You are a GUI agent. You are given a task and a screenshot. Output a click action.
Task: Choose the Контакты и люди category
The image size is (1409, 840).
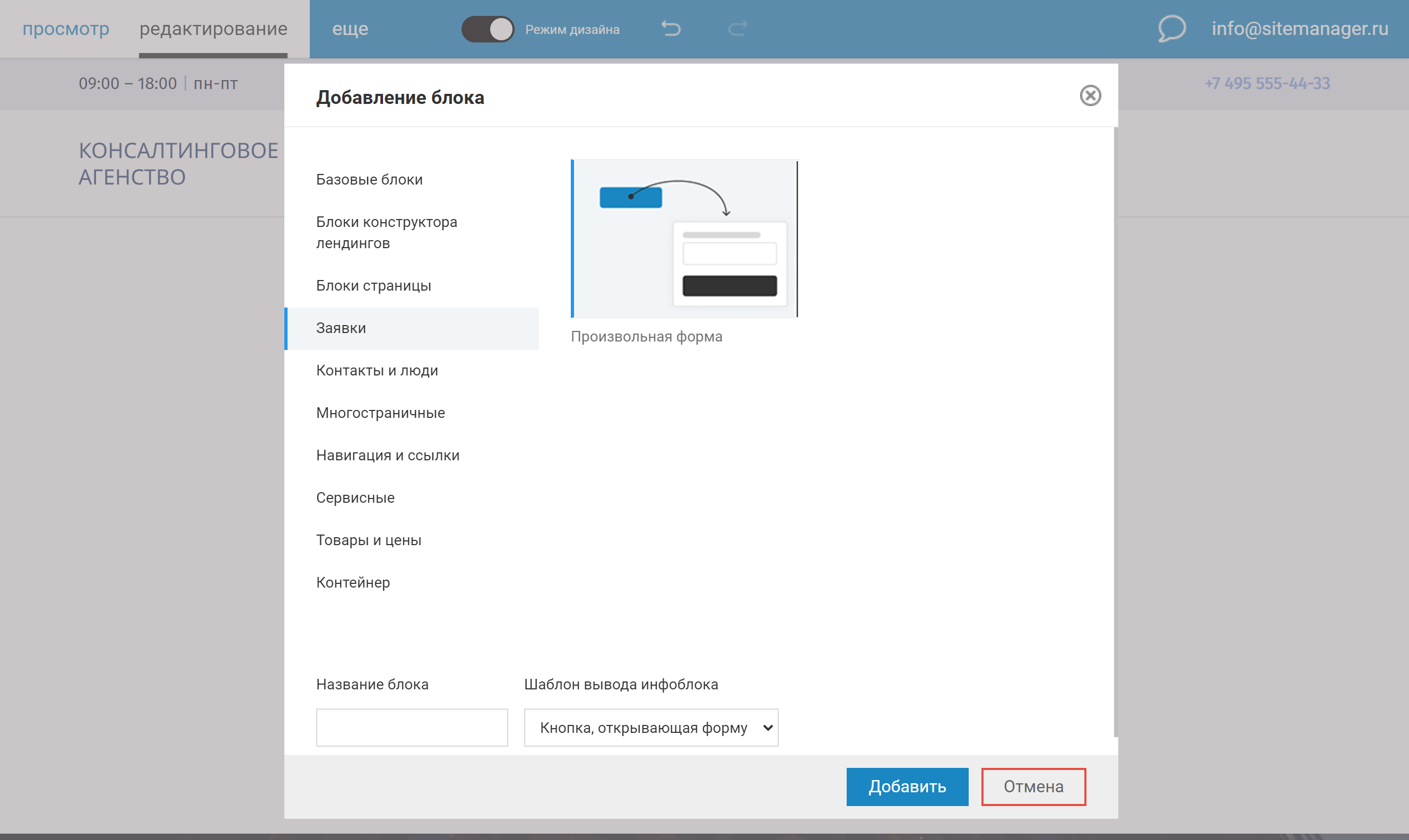[x=377, y=370]
